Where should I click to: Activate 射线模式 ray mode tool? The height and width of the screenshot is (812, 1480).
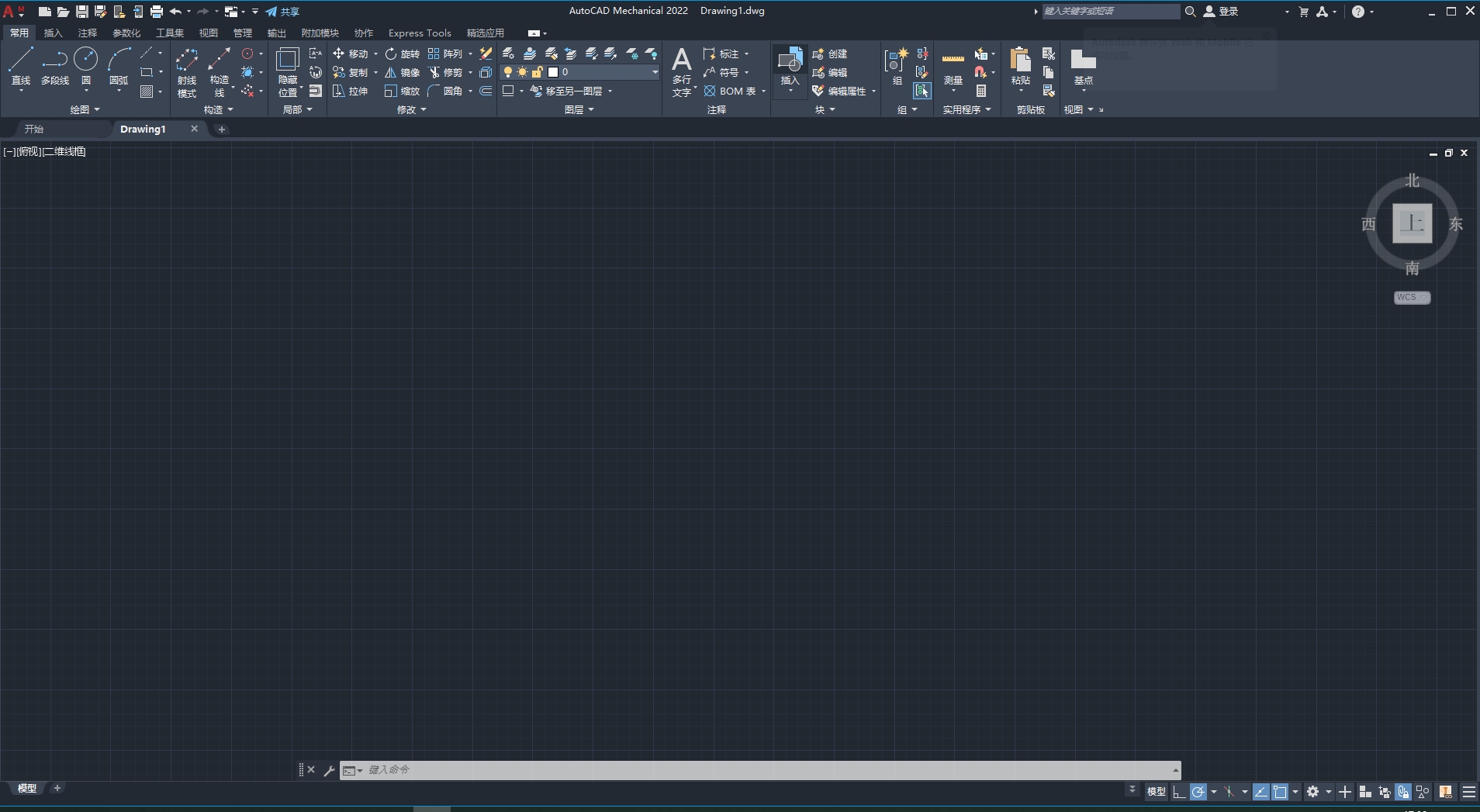[187, 72]
